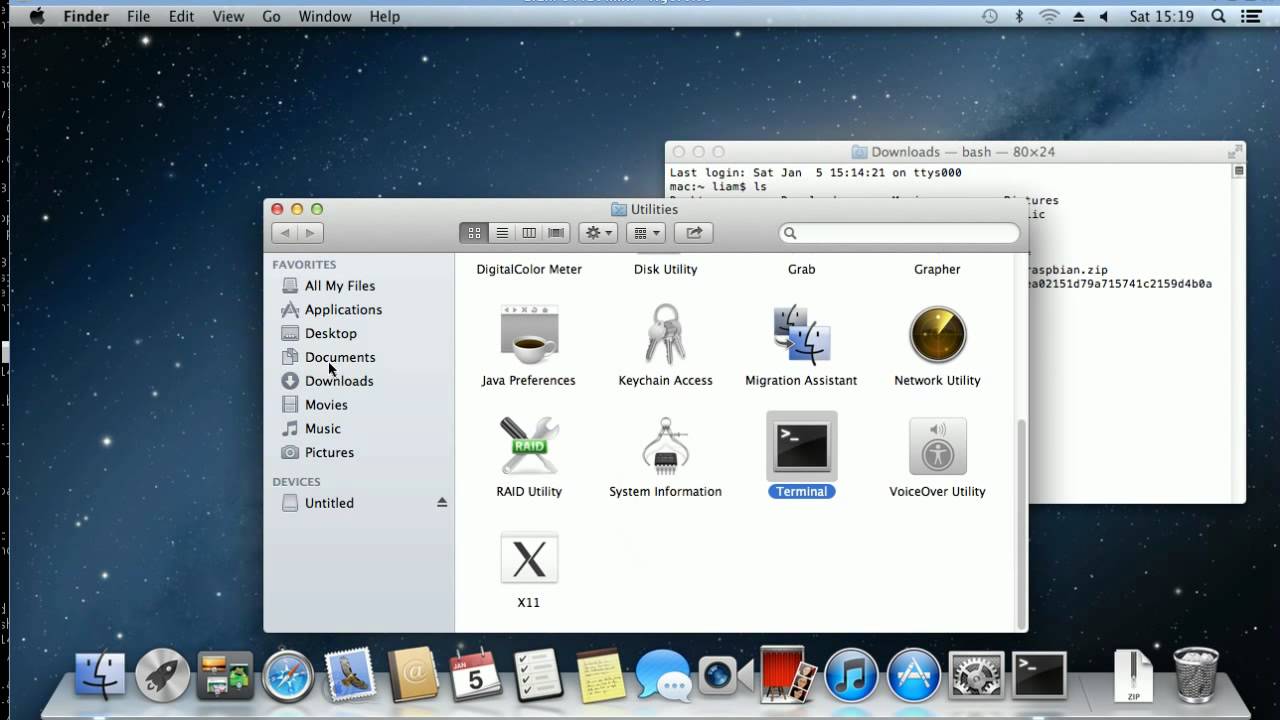Open Mission Control icon in Dock
1280x720 pixels.
coord(225,676)
